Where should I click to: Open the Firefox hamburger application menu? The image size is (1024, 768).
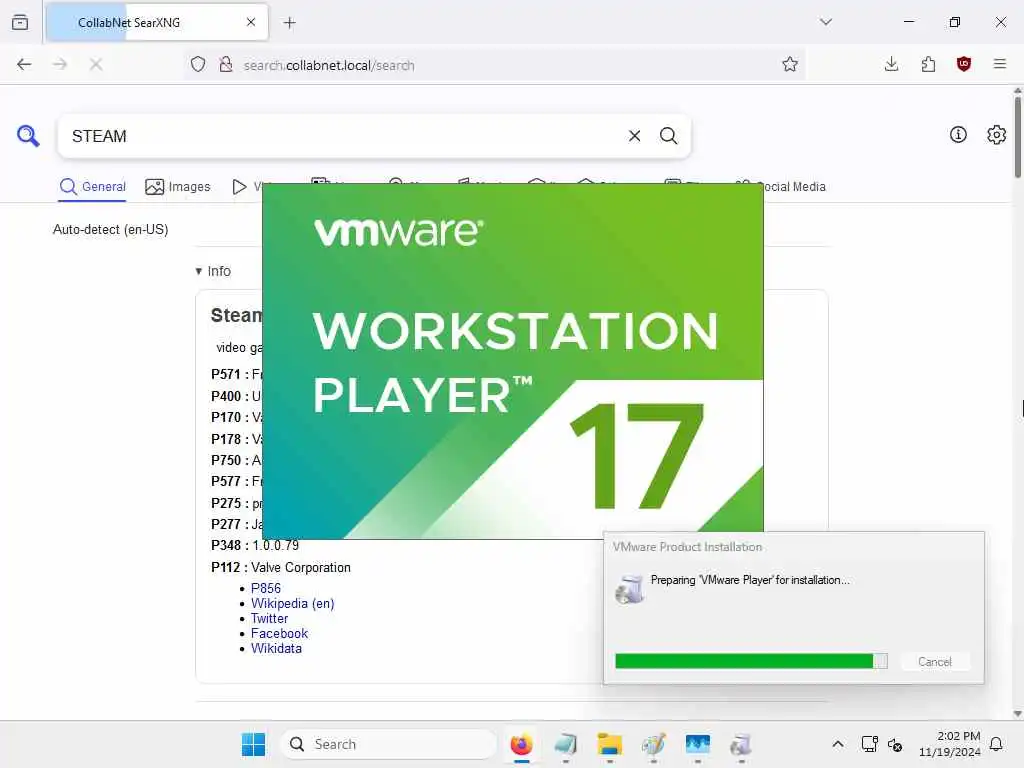[1000, 64]
